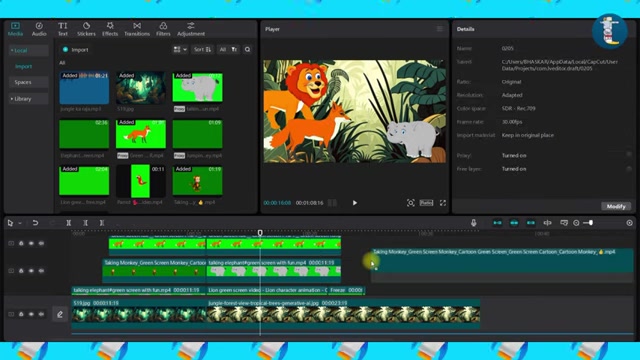Image resolution: width=640 pixels, height=360 pixels.
Task: Open the Text tab
Action: tap(62, 29)
